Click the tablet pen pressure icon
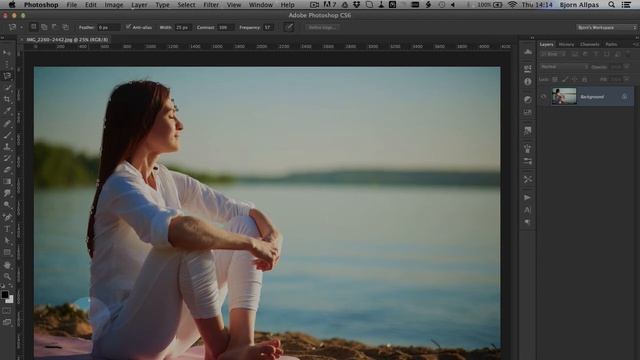The image size is (640, 360). click(x=289, y=27)
